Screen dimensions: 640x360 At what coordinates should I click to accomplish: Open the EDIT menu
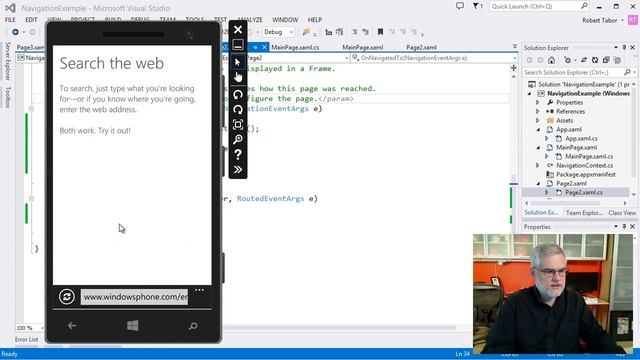pos(31,20)
